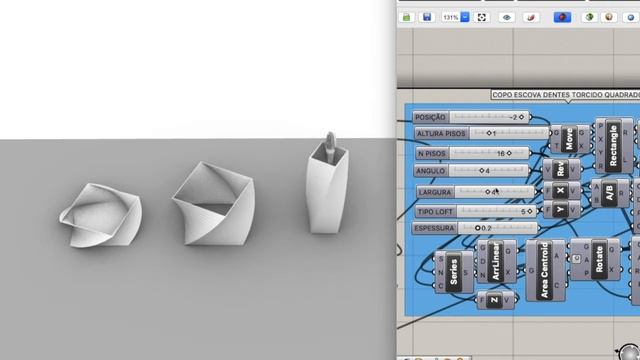
Task: Click the TIPO LOFT slider handle
Action: [x=530, y=211]
